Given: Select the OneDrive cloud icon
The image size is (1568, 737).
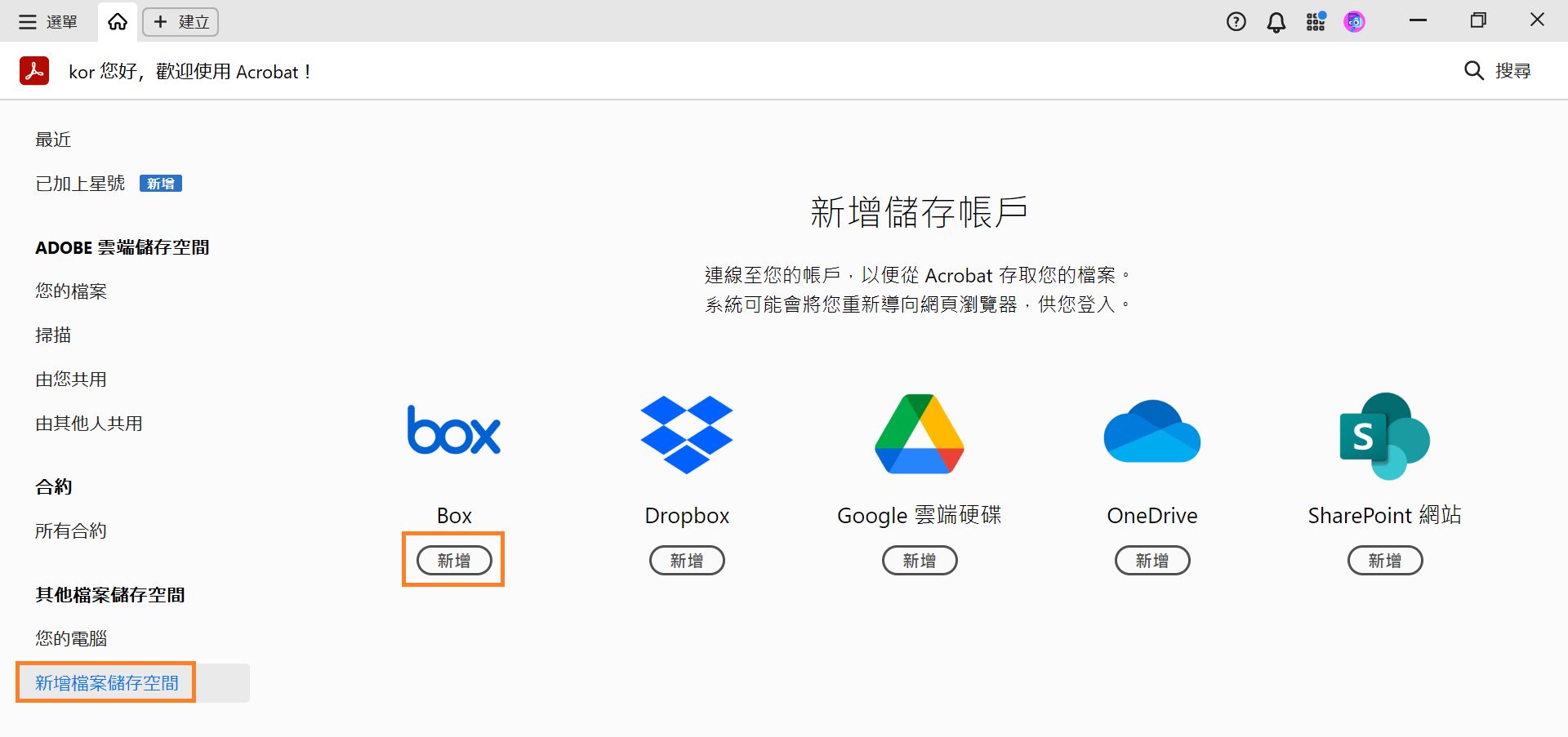Looking at the screenshot, I should [1151, 433].
